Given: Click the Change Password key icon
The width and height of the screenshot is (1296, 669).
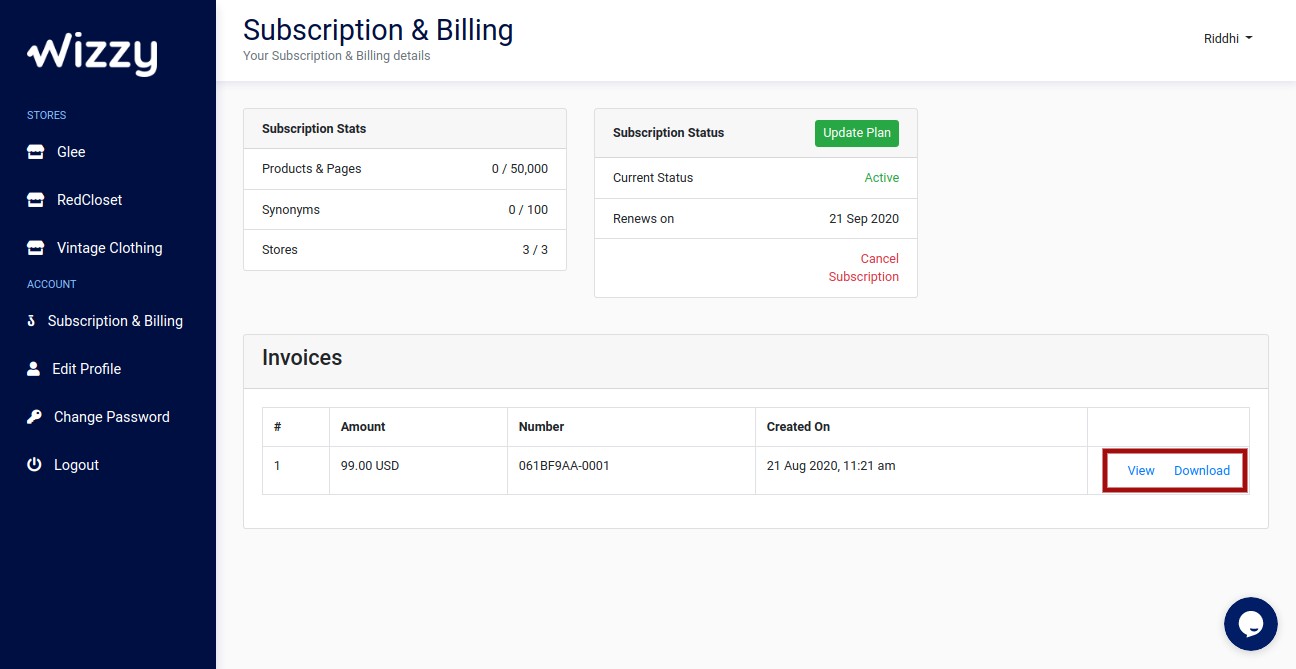Looking at the screenshot, I should [35, 417].
